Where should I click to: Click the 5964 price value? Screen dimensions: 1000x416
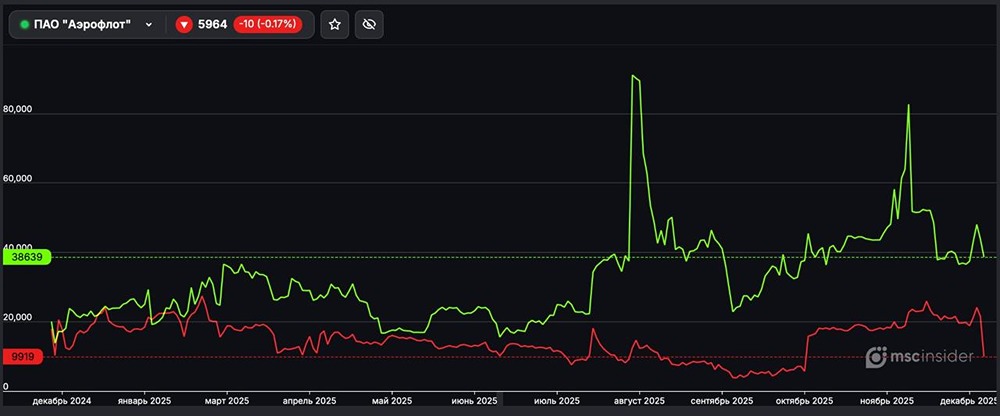tap(212, 24)
